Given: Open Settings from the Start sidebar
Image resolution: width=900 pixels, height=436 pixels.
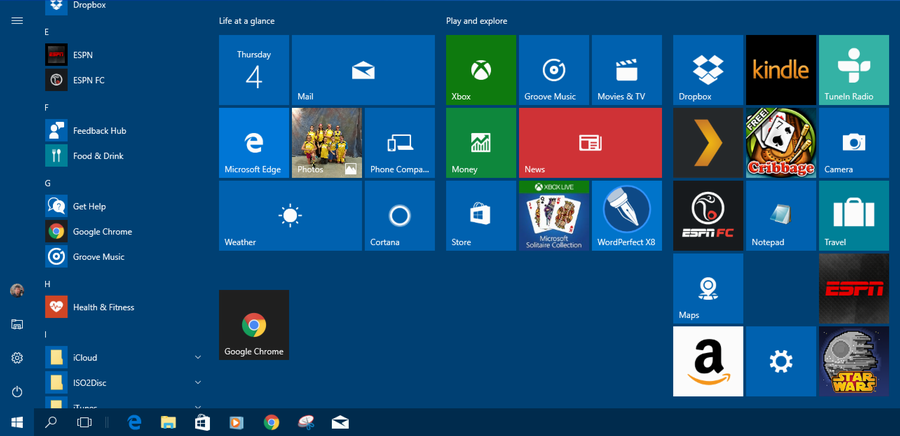Looking at the screenshot, I should click(x=17, y=358).
